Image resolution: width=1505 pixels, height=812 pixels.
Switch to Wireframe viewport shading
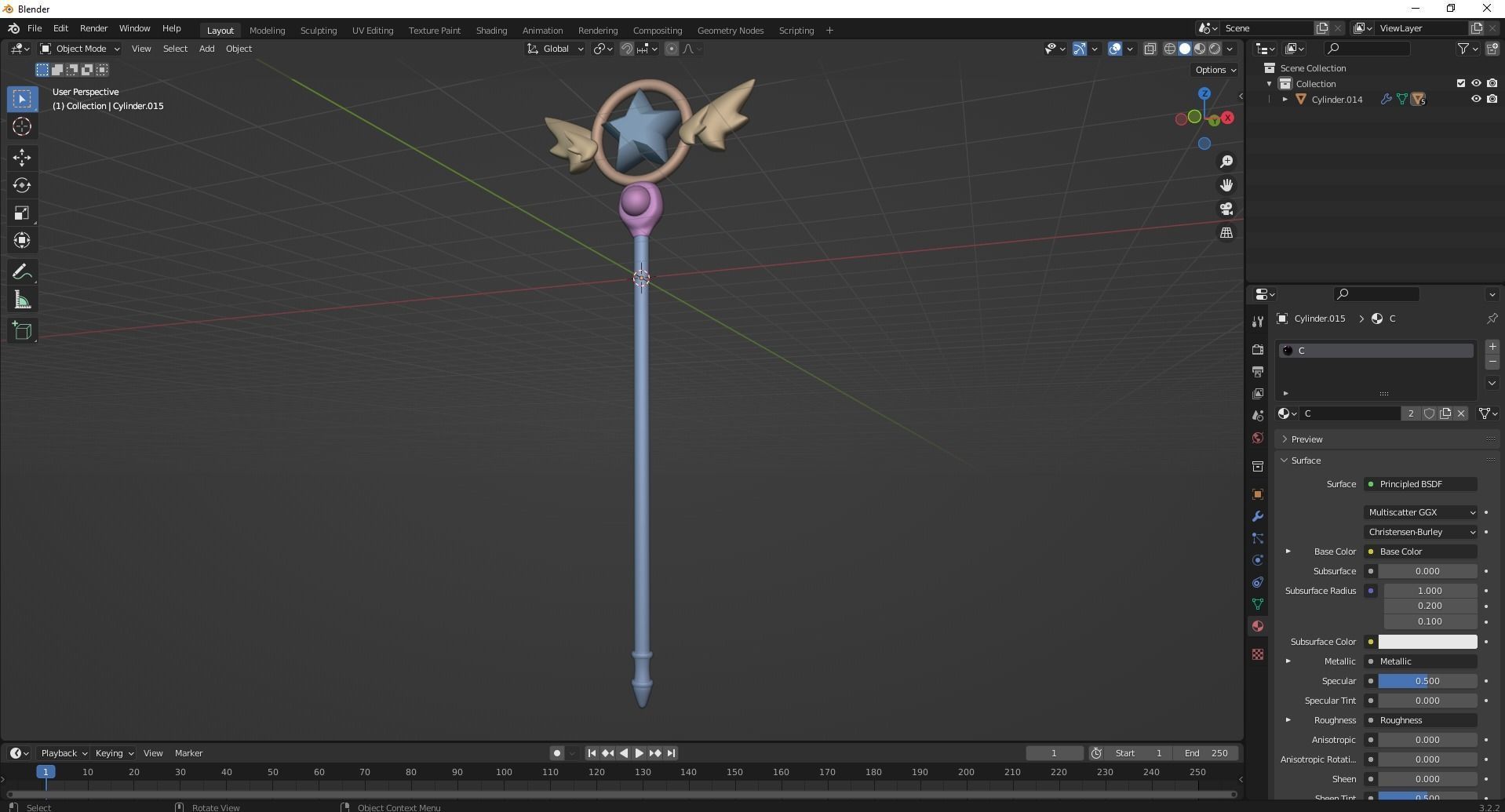click(x=1169, y=49)
